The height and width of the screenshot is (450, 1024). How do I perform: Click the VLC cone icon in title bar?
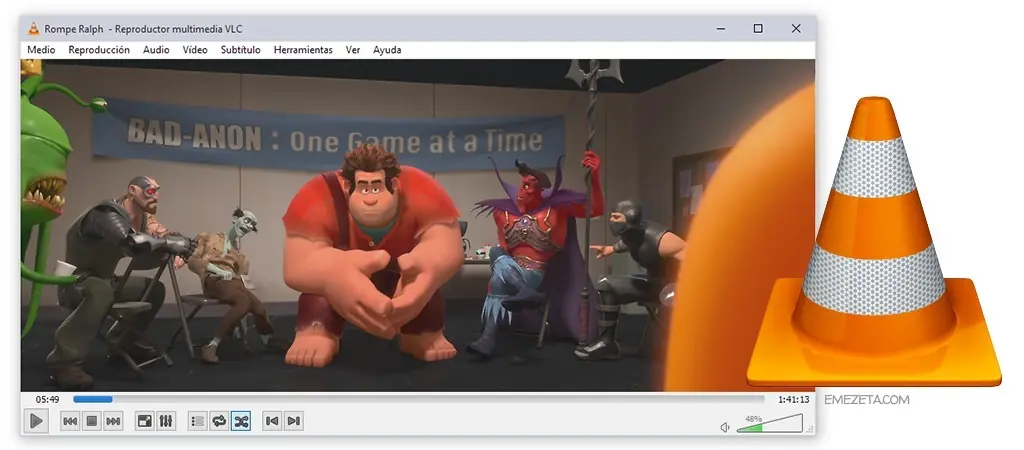click(x=33, y=29)
